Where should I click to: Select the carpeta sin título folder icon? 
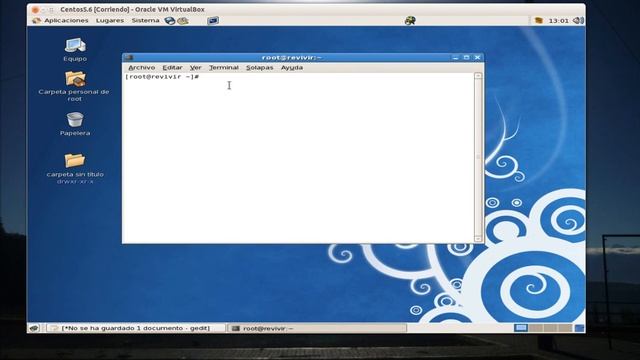tap(75, 160)
